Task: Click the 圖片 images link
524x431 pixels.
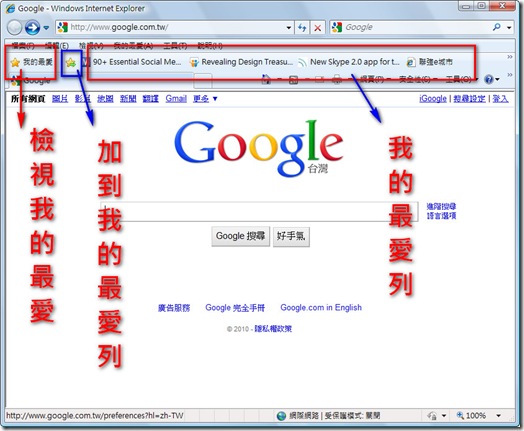Action: [x=60, y=99]
